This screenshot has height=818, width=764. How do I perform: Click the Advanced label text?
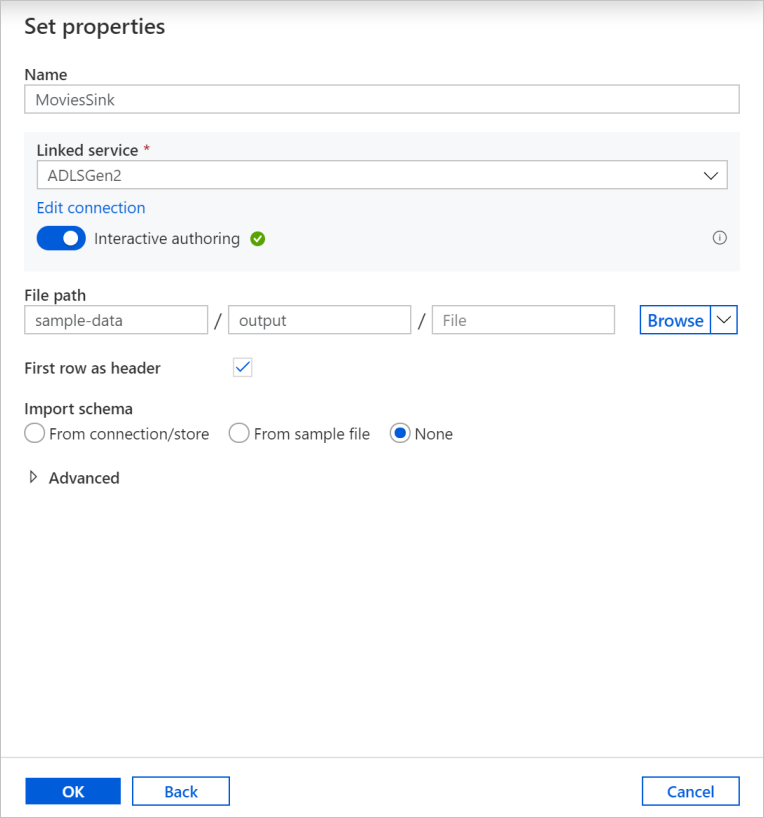[84, 478]
